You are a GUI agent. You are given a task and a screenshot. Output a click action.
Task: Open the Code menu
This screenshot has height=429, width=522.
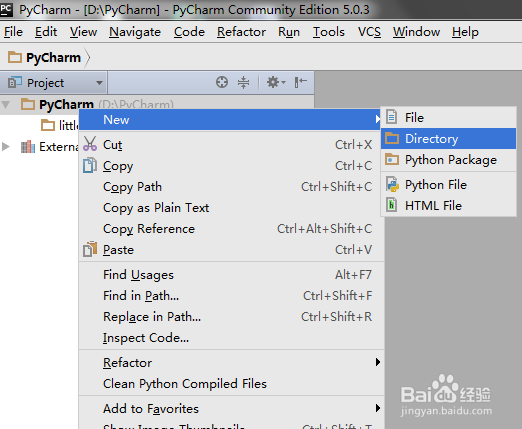point(189,32)
